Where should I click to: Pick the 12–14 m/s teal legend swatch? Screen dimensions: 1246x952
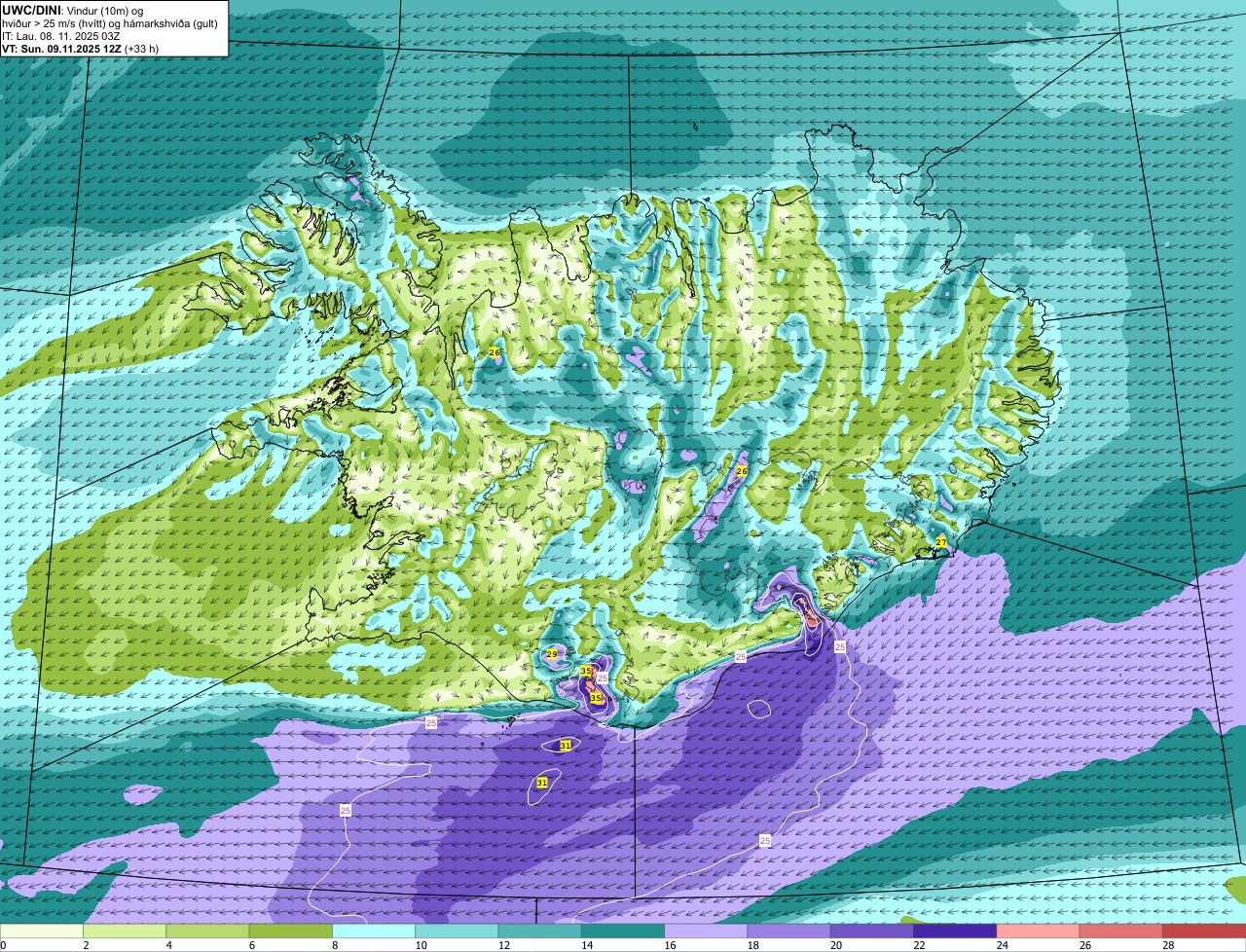(540, 932)
